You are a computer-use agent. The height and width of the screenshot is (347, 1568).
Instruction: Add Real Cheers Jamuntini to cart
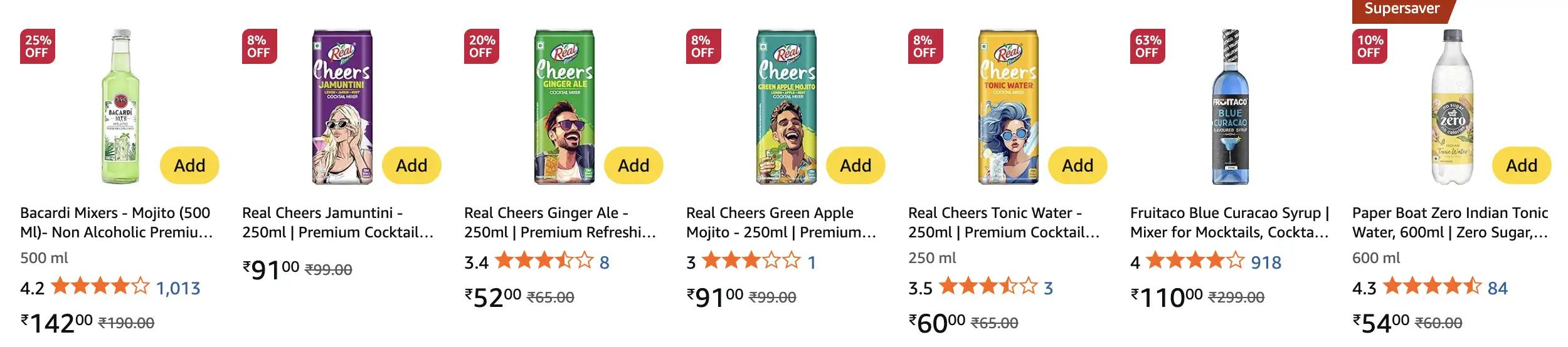tap(411, 165)
